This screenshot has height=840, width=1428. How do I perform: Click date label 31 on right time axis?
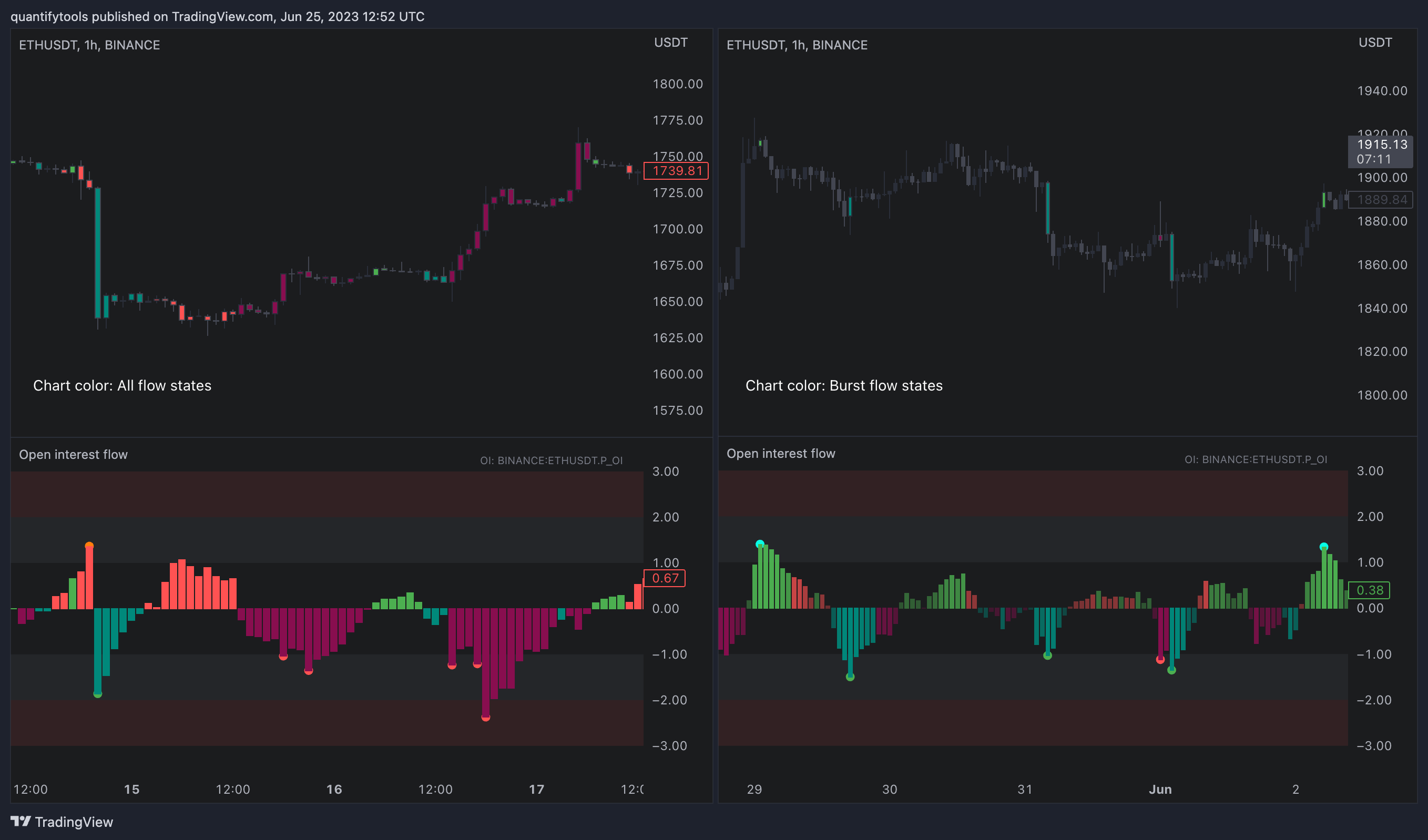click(1025, 789)
